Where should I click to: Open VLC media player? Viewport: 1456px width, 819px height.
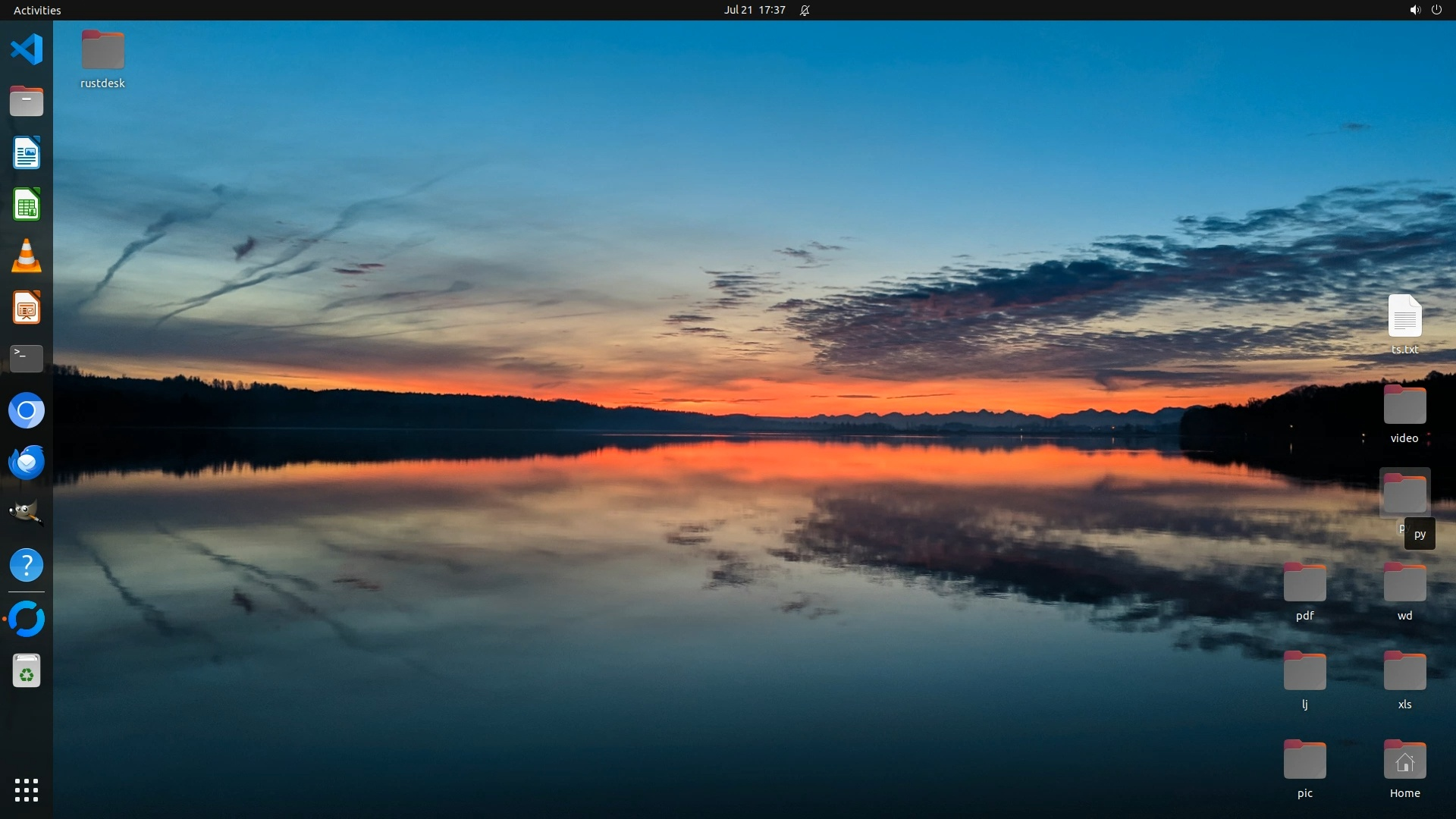(27, 256)
